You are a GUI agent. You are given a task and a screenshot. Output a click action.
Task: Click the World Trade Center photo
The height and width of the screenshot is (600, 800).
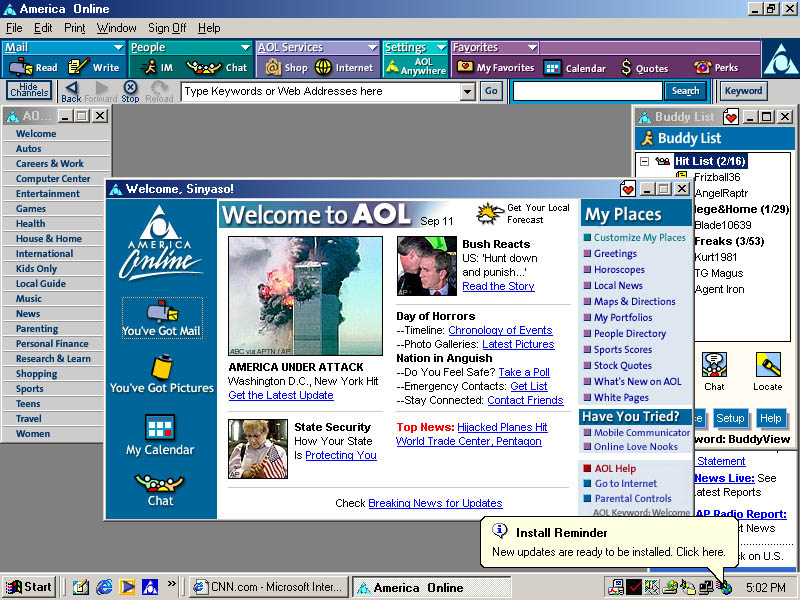coord(305,296)
